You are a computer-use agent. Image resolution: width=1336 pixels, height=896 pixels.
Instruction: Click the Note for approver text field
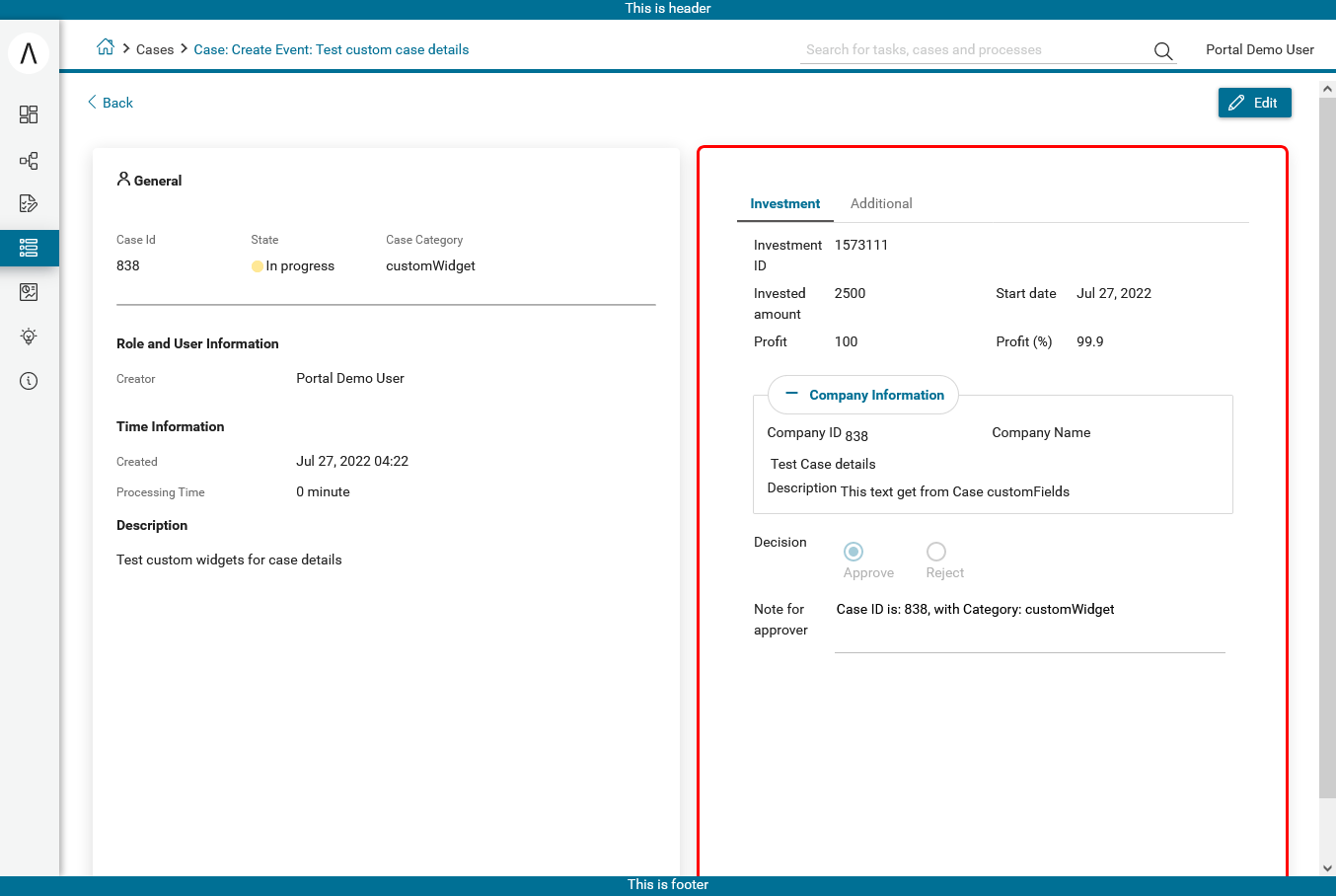1029,624
